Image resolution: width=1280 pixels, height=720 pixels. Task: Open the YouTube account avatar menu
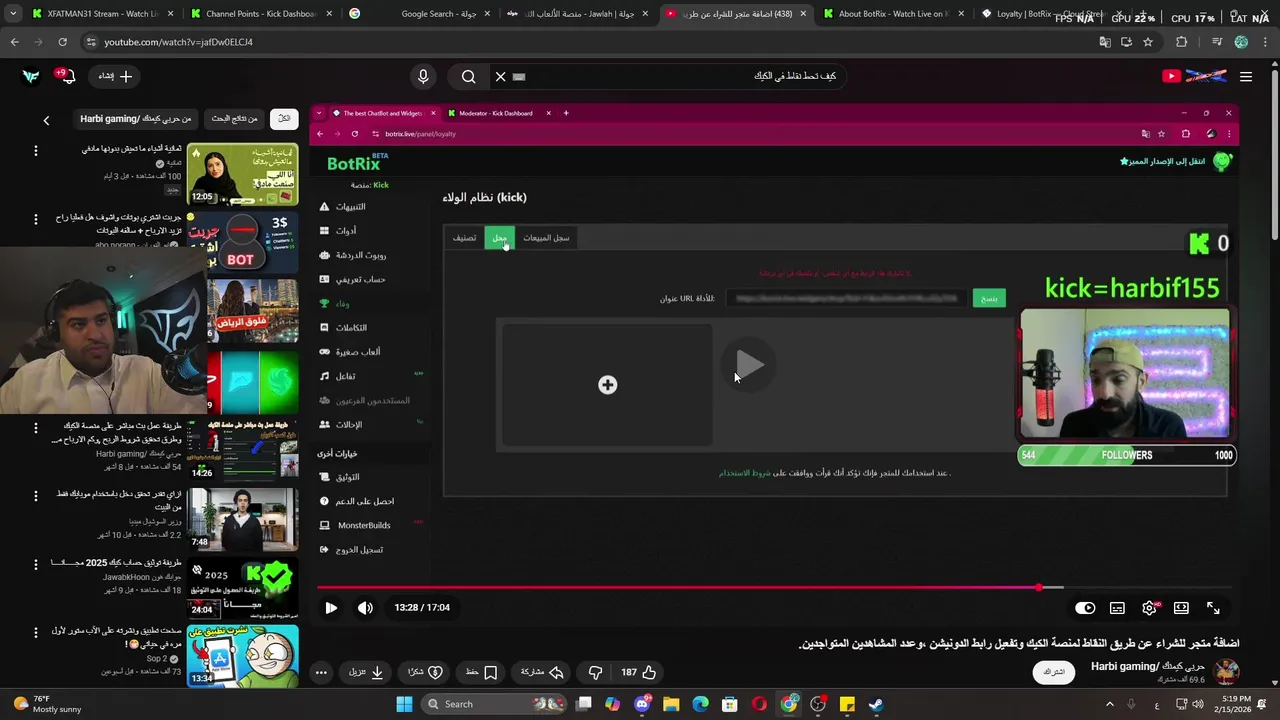point(31,76)
